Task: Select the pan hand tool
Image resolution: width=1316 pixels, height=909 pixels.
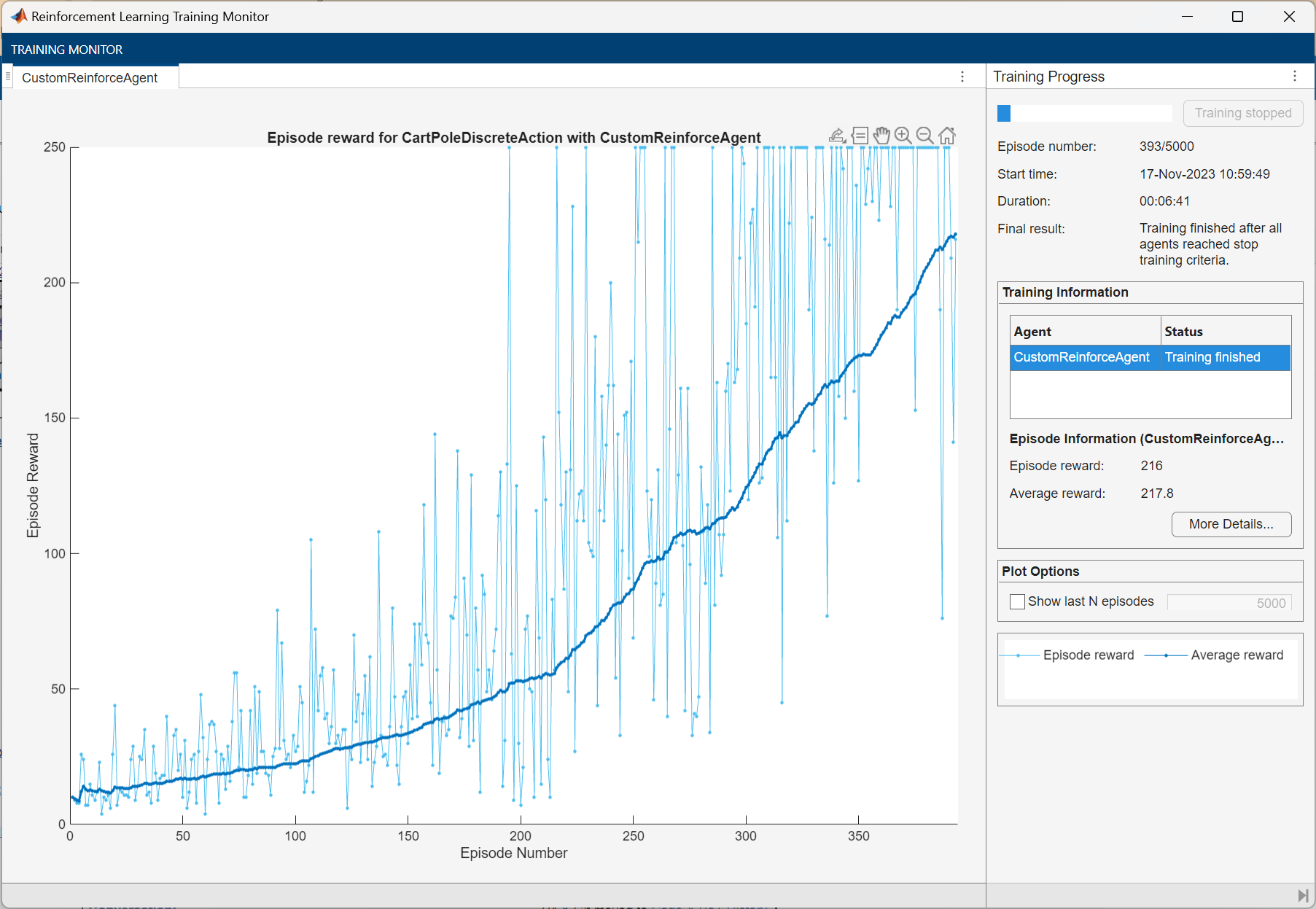Action: coord(881,136)
